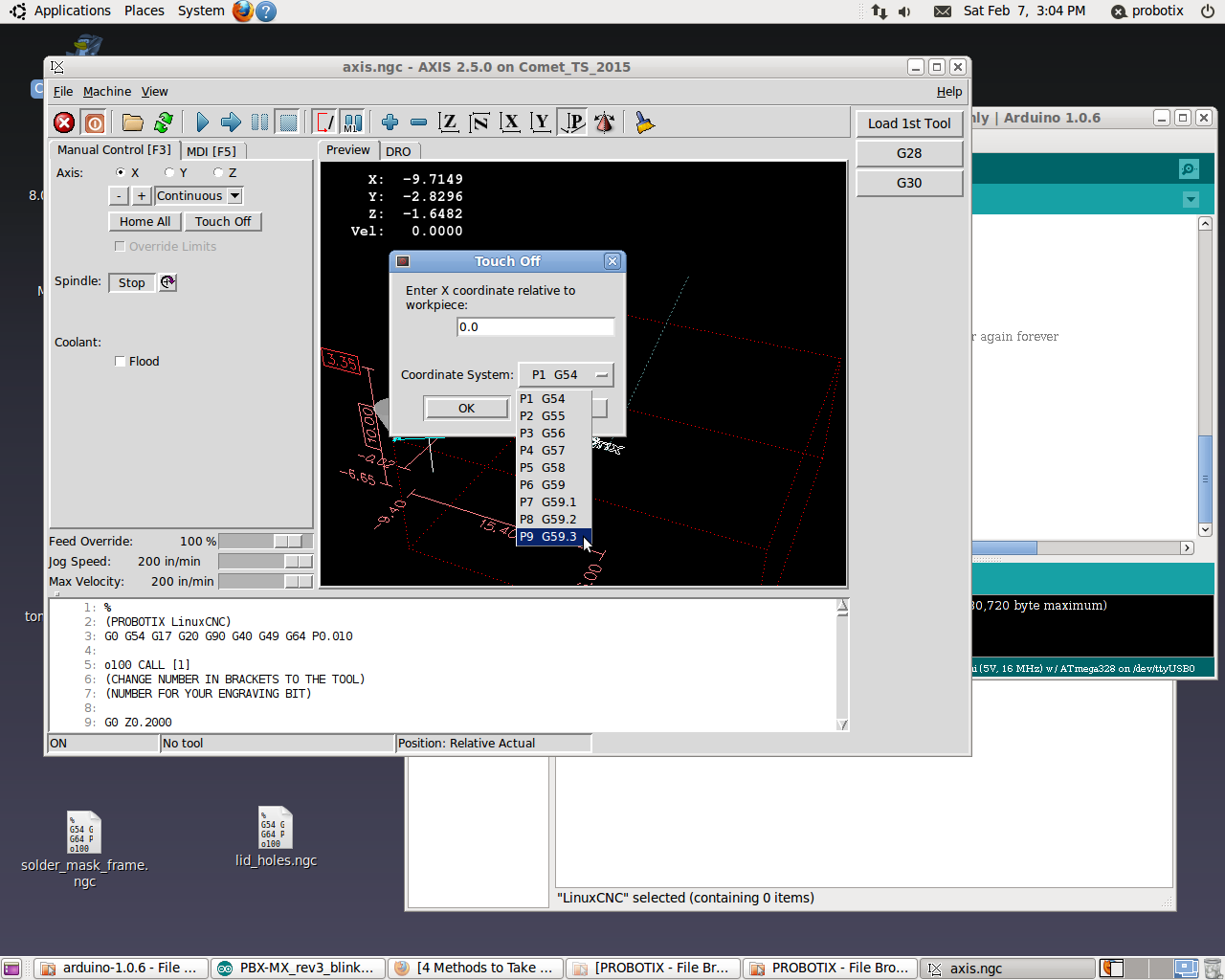Click the Load 1st Tool button
Viewport: 1225px width, 980px height.
click(x=908, y=123)
